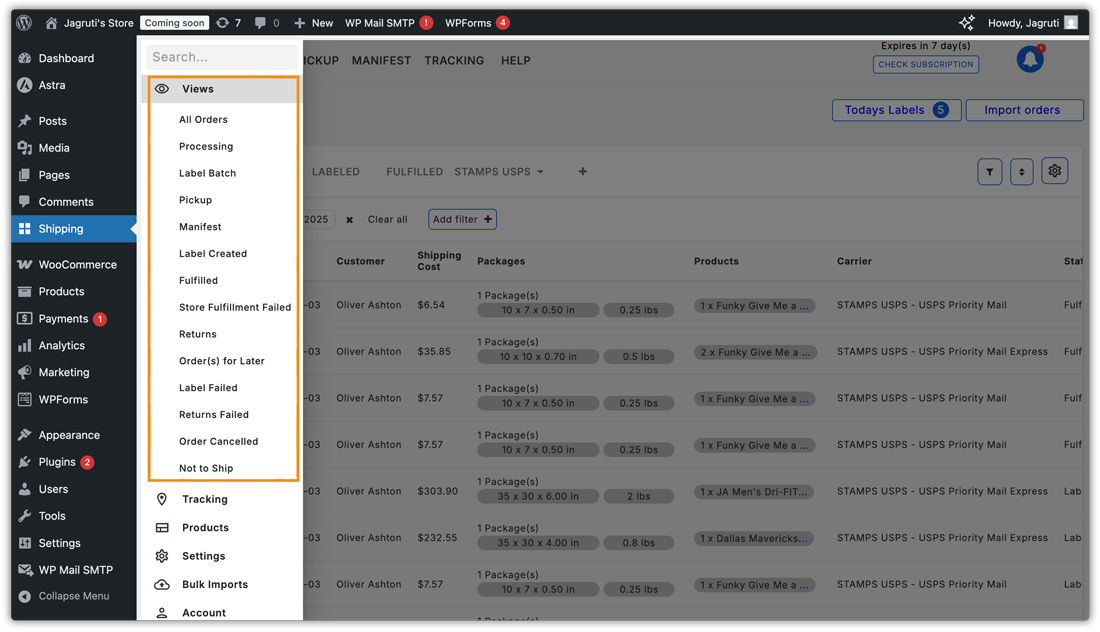Click the Add filter button
Viewport: 1100px width, 632px height.
[x=462, y=220]
